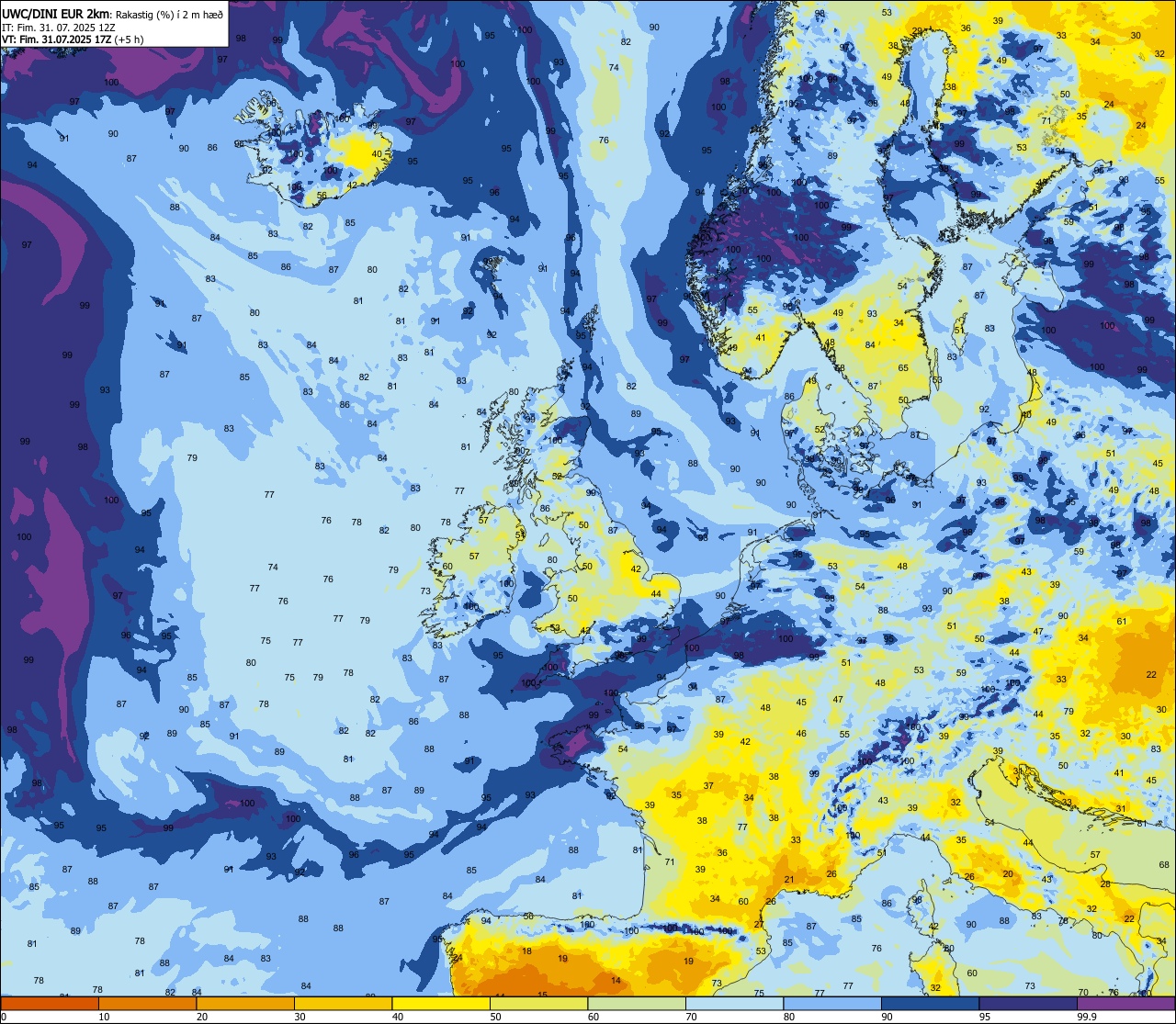Click the 'Rakastig (%) í 2 m hæð' parameter text
Image resolution: width=1176 pixels, height=1024 pixels.
click(x=167, y=14)
